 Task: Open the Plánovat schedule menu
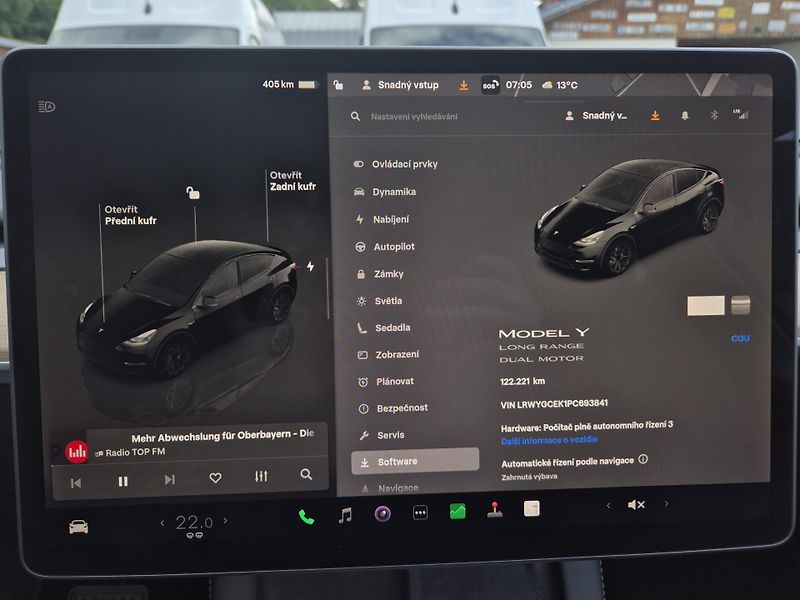point(386,382)
